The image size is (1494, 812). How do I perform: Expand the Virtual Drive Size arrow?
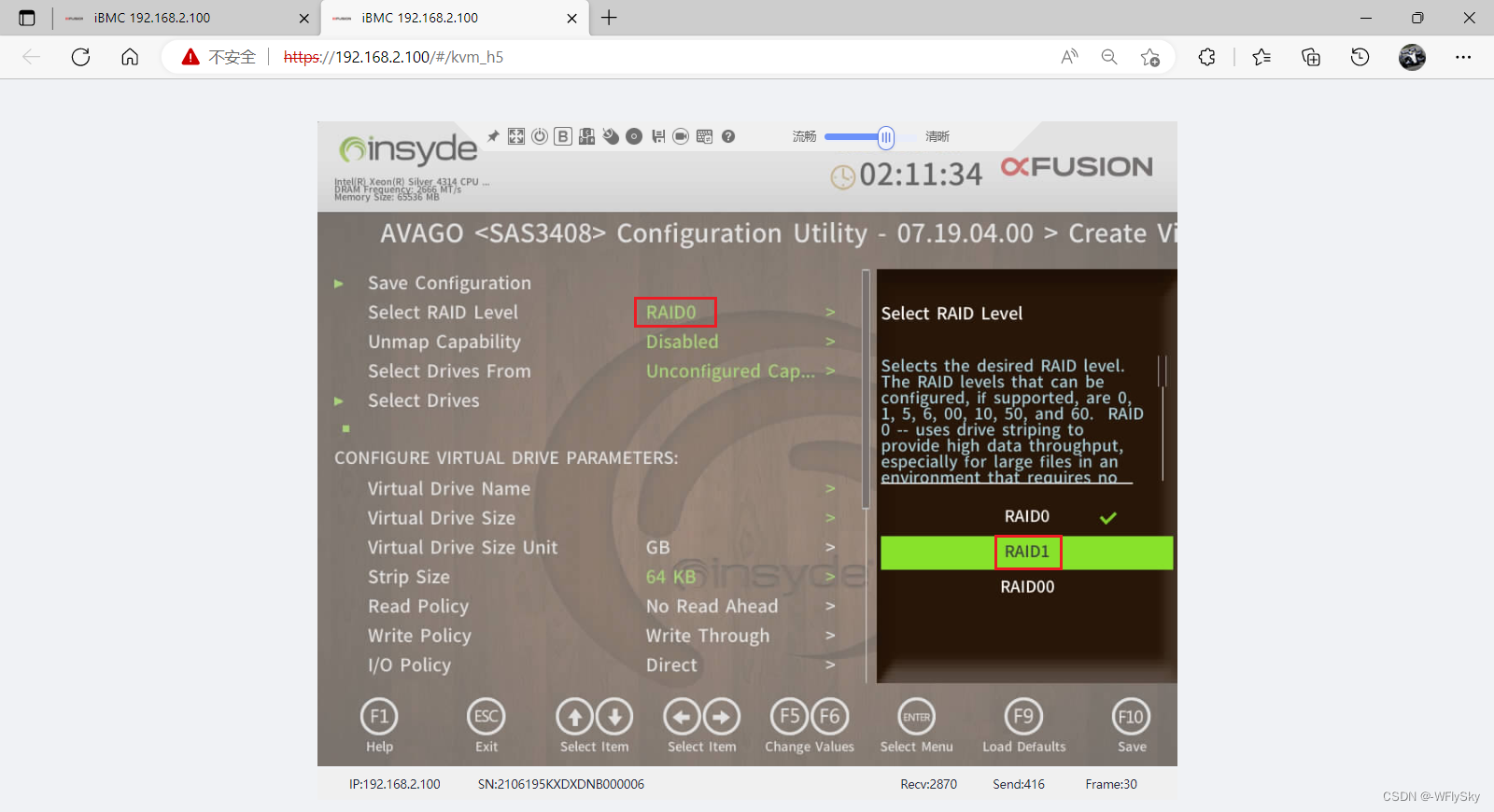(830, 518)
